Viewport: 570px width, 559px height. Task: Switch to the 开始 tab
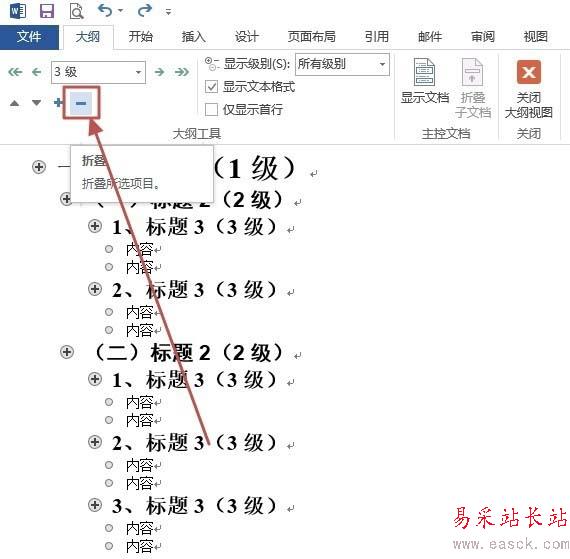click(141, 37)
